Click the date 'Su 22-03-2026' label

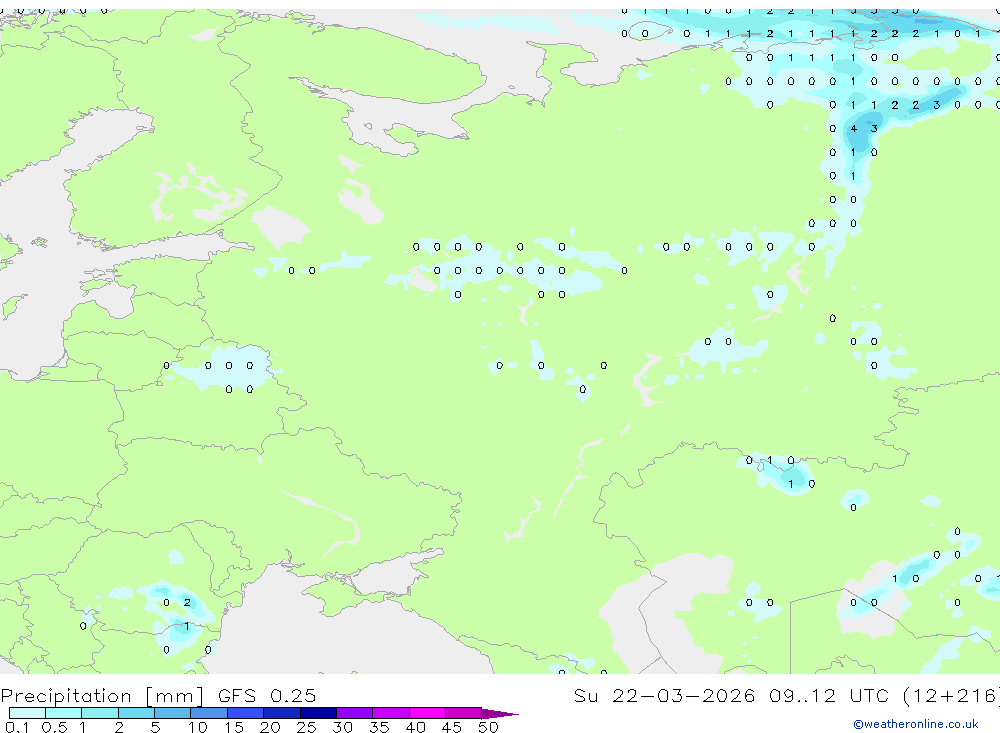point(664,695)
